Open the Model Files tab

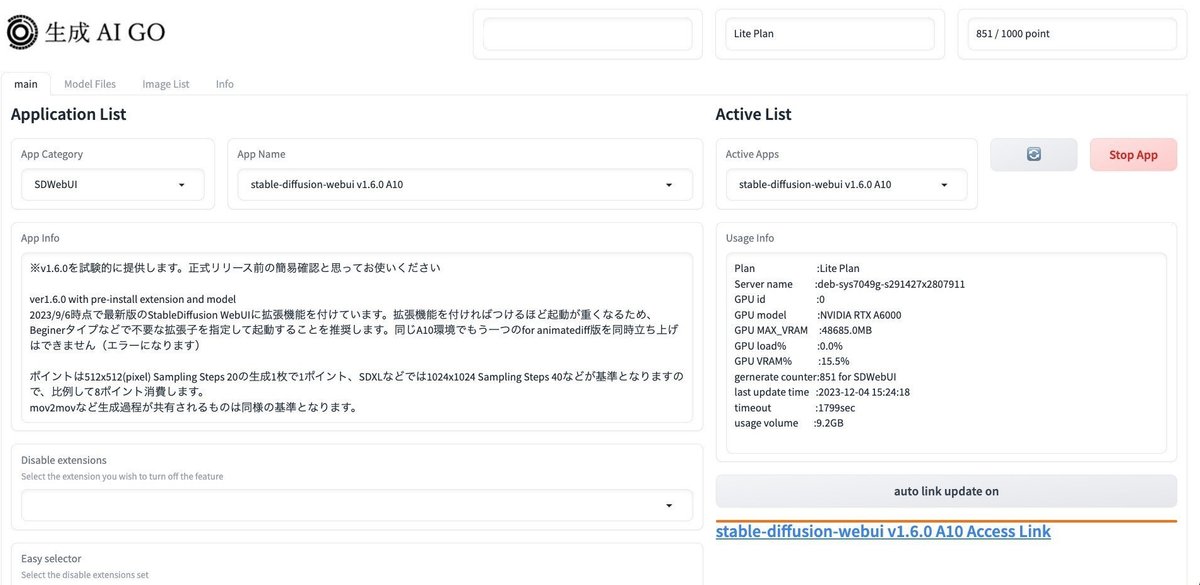pyautogui.click(x=90, y=84)
